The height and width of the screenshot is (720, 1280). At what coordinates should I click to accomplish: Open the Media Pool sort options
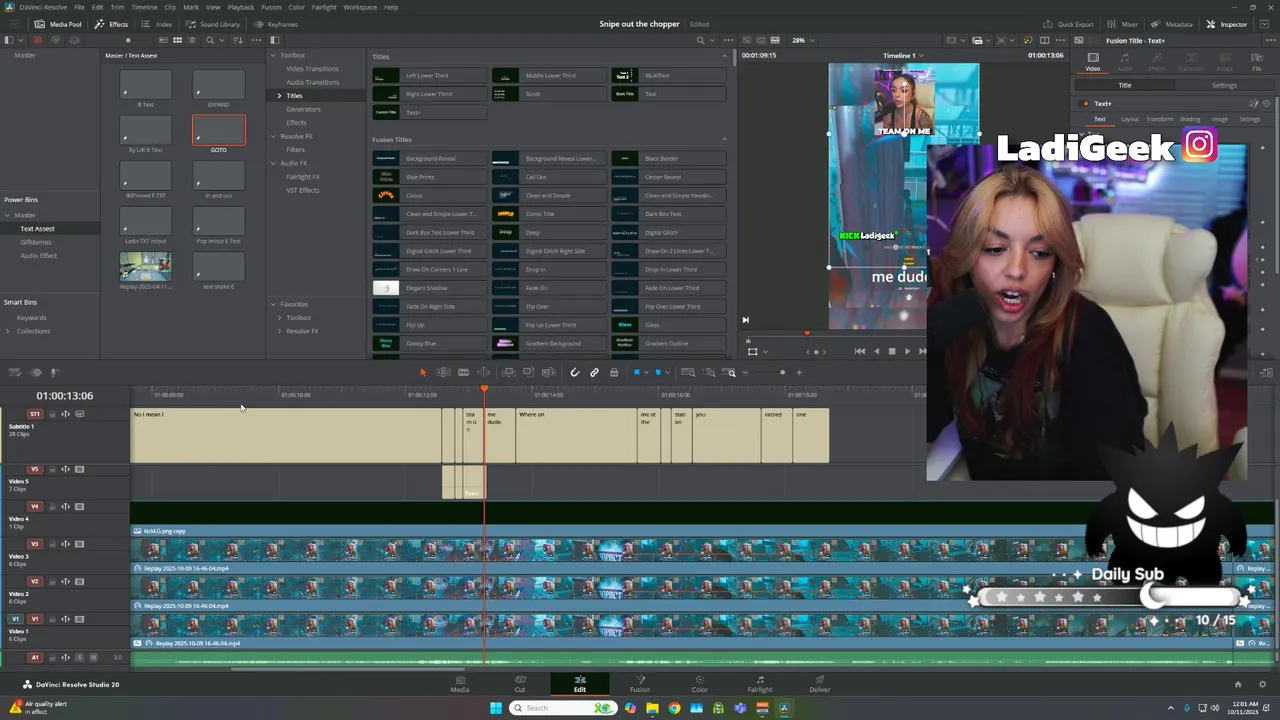(239, 40)
